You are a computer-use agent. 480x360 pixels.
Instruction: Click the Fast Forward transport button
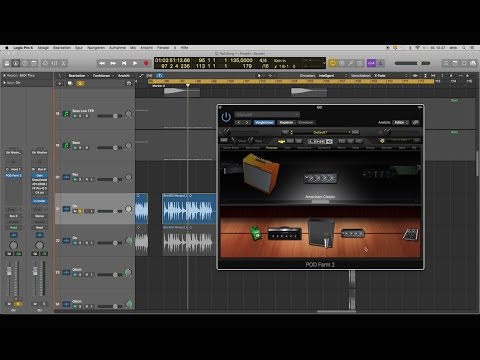point(113,63)
